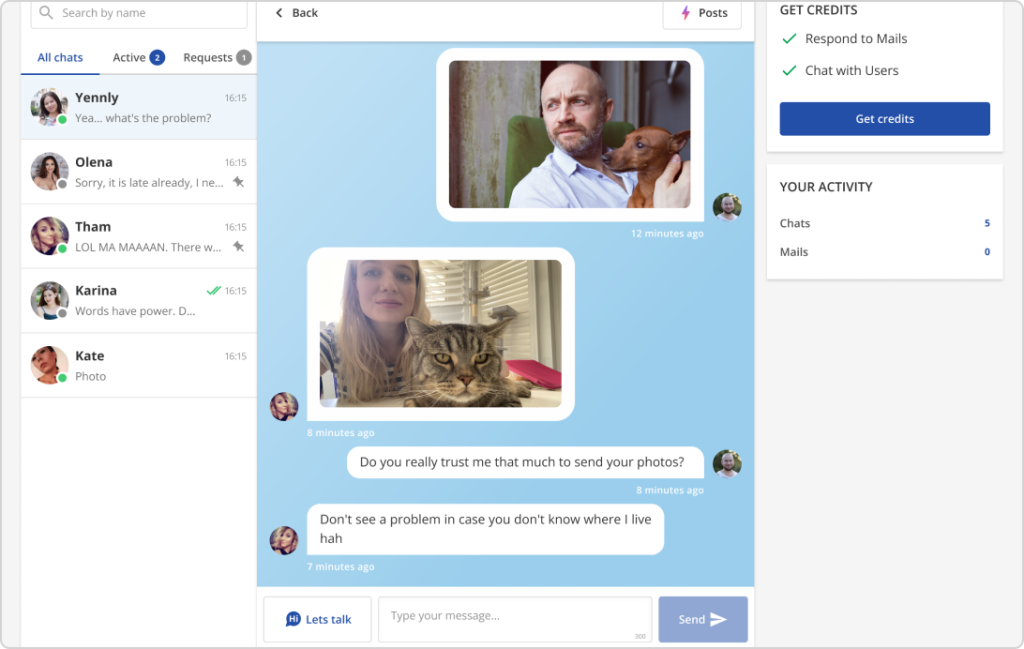1024x649 pixels.
Task: Select the All chats tab
Action: click(x=60, y=58)
